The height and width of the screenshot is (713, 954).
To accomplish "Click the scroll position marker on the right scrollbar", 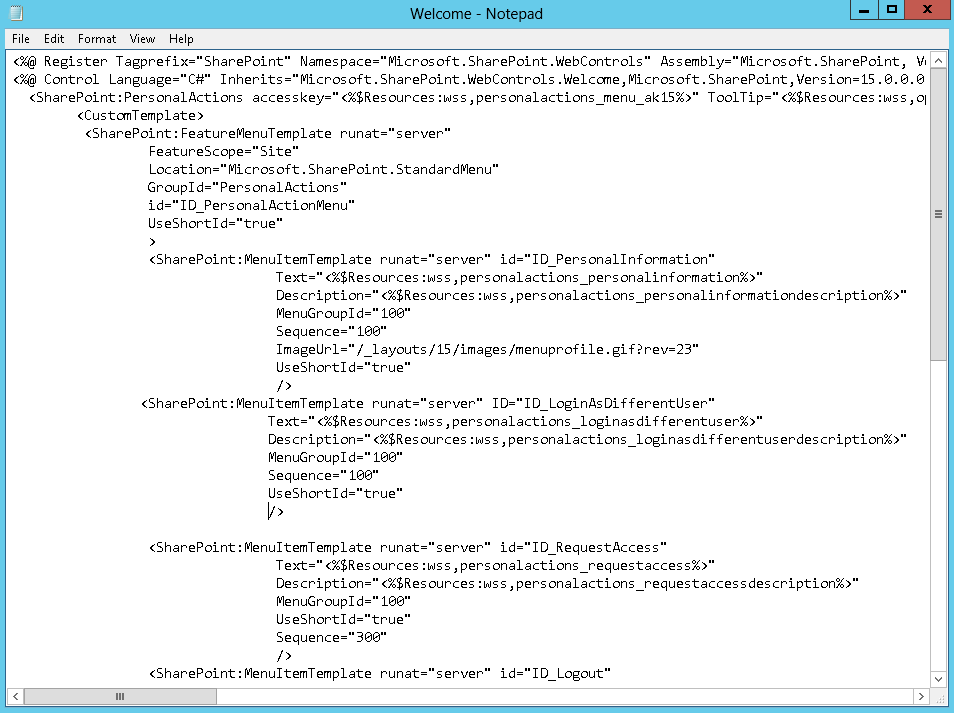I will tap(938, 214).
